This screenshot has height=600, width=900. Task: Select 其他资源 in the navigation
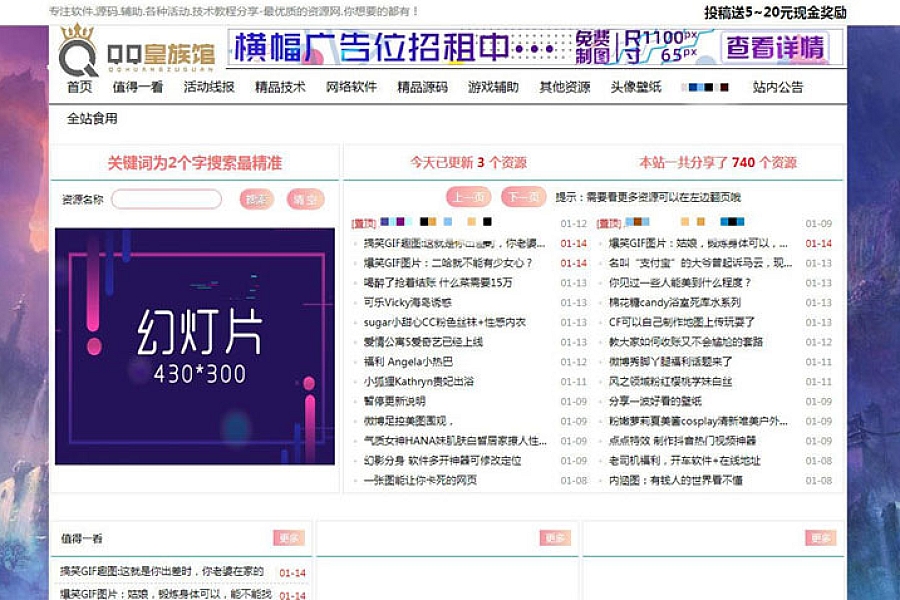click(565, 87)
